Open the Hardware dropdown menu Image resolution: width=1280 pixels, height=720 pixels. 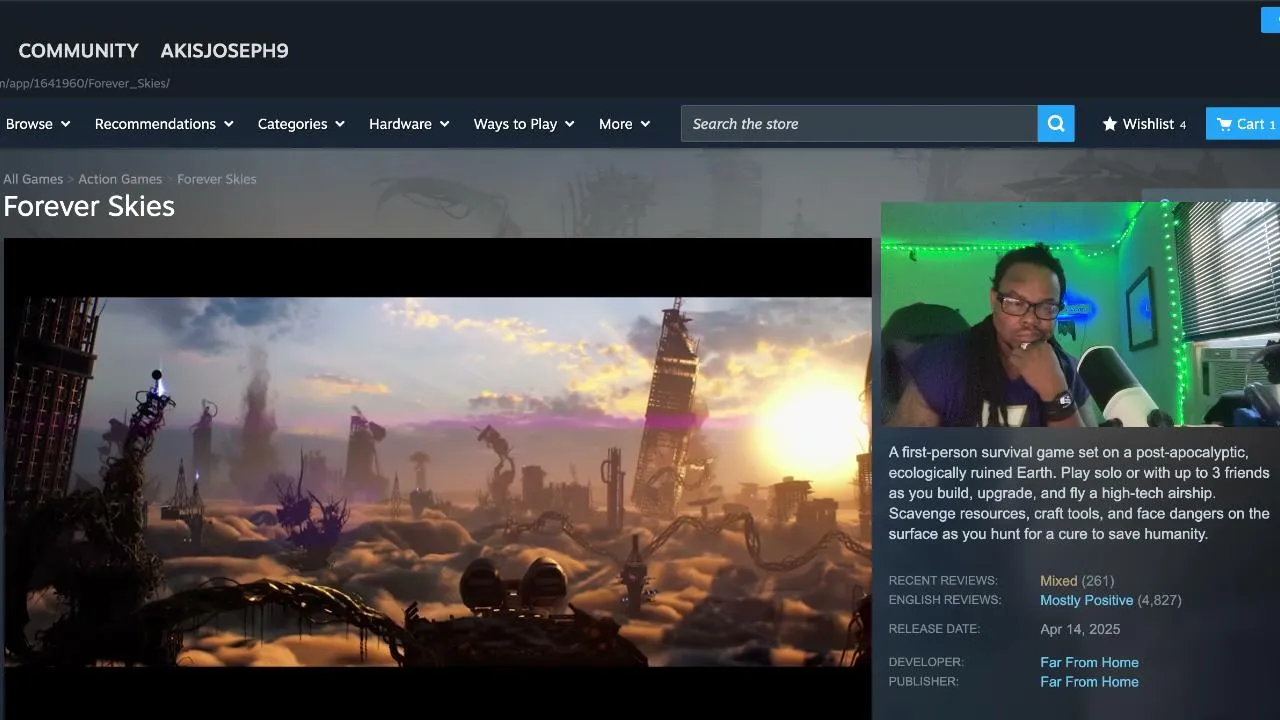point(409,124)
